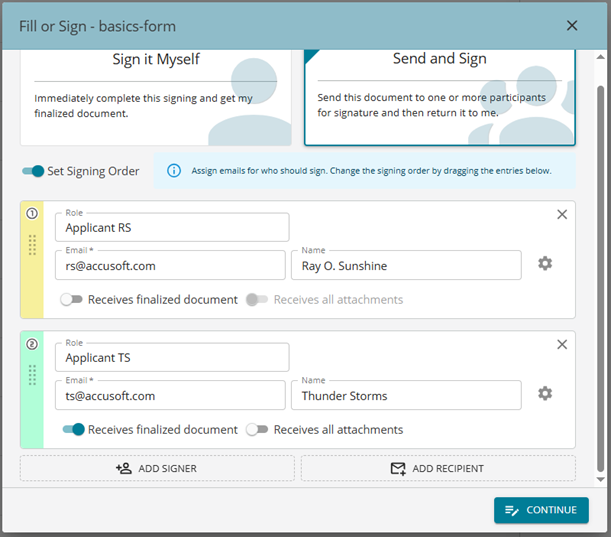The image size is (611, 537).
Task: Toggle the Set Signing Order switch
Action: (33, 171)
